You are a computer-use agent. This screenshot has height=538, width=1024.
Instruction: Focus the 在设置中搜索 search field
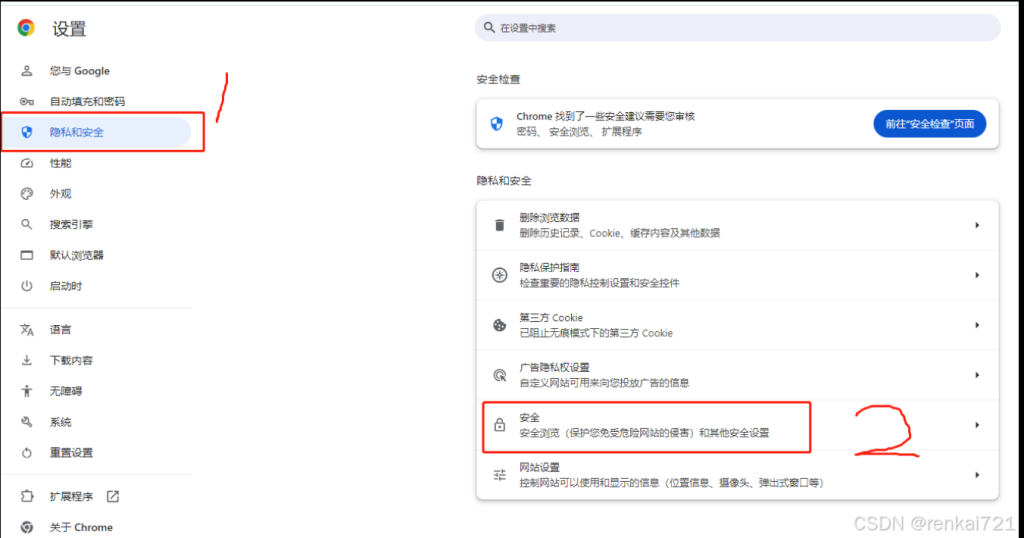tap(737, 27)
